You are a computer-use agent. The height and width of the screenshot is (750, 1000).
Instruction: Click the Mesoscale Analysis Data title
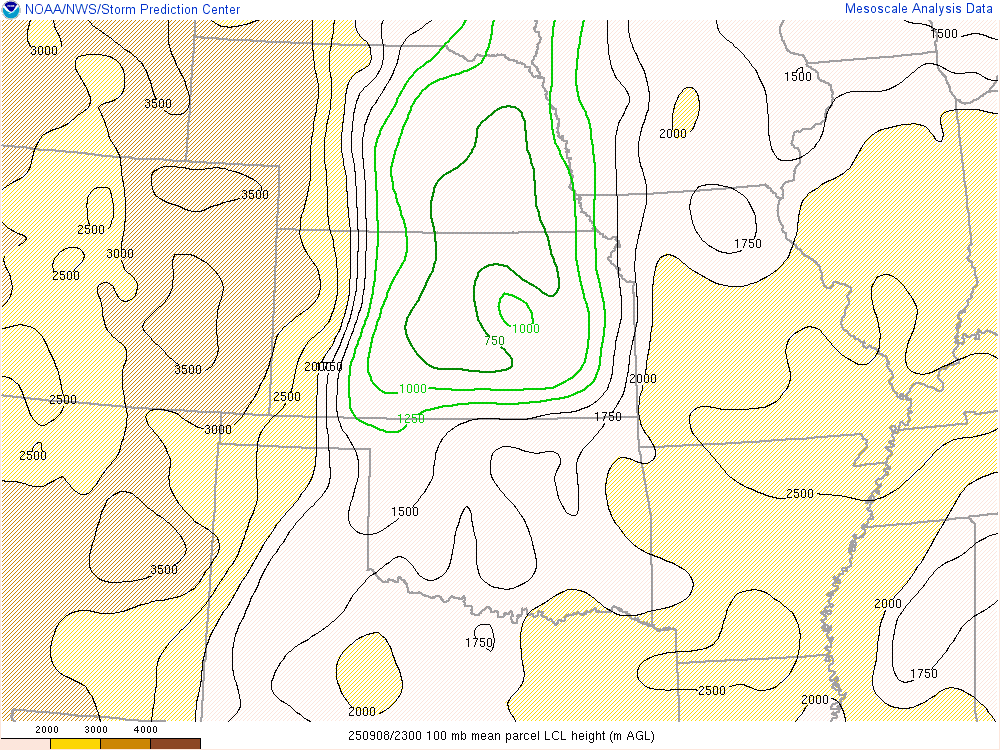tap(919, 9)
